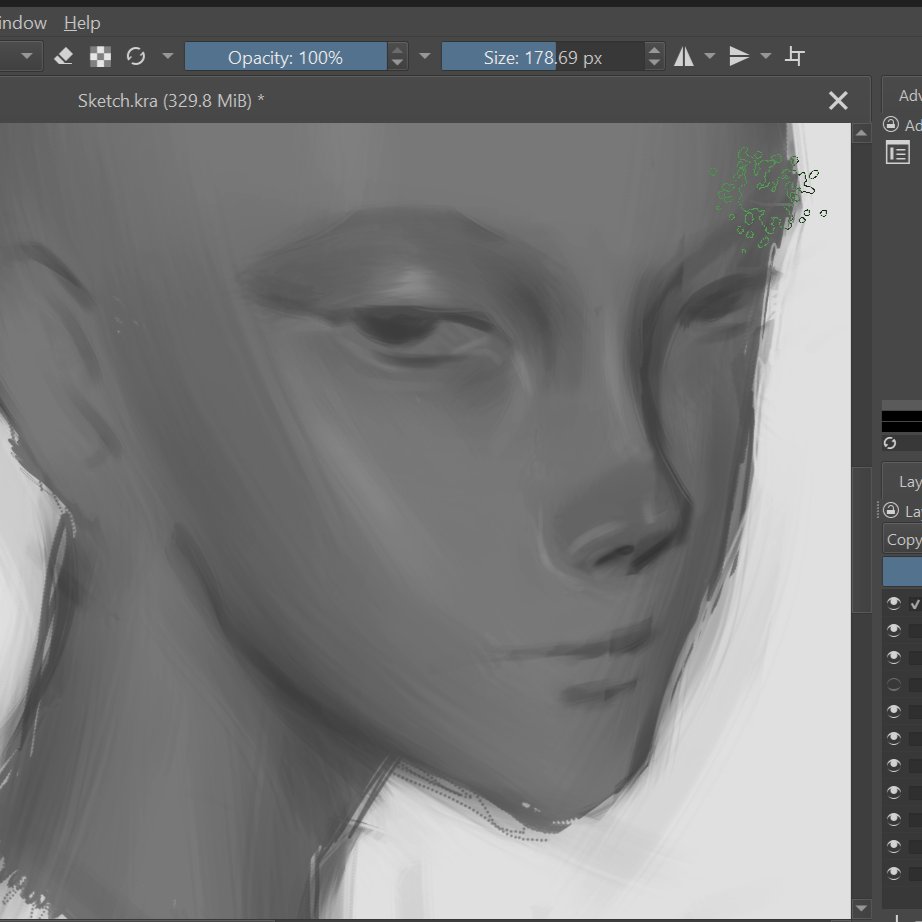Viewport: 922px width, 922px height.
Task: Open the mirror tool dropdown chevron
Action: pyautogui.click(x=710, y=57)
